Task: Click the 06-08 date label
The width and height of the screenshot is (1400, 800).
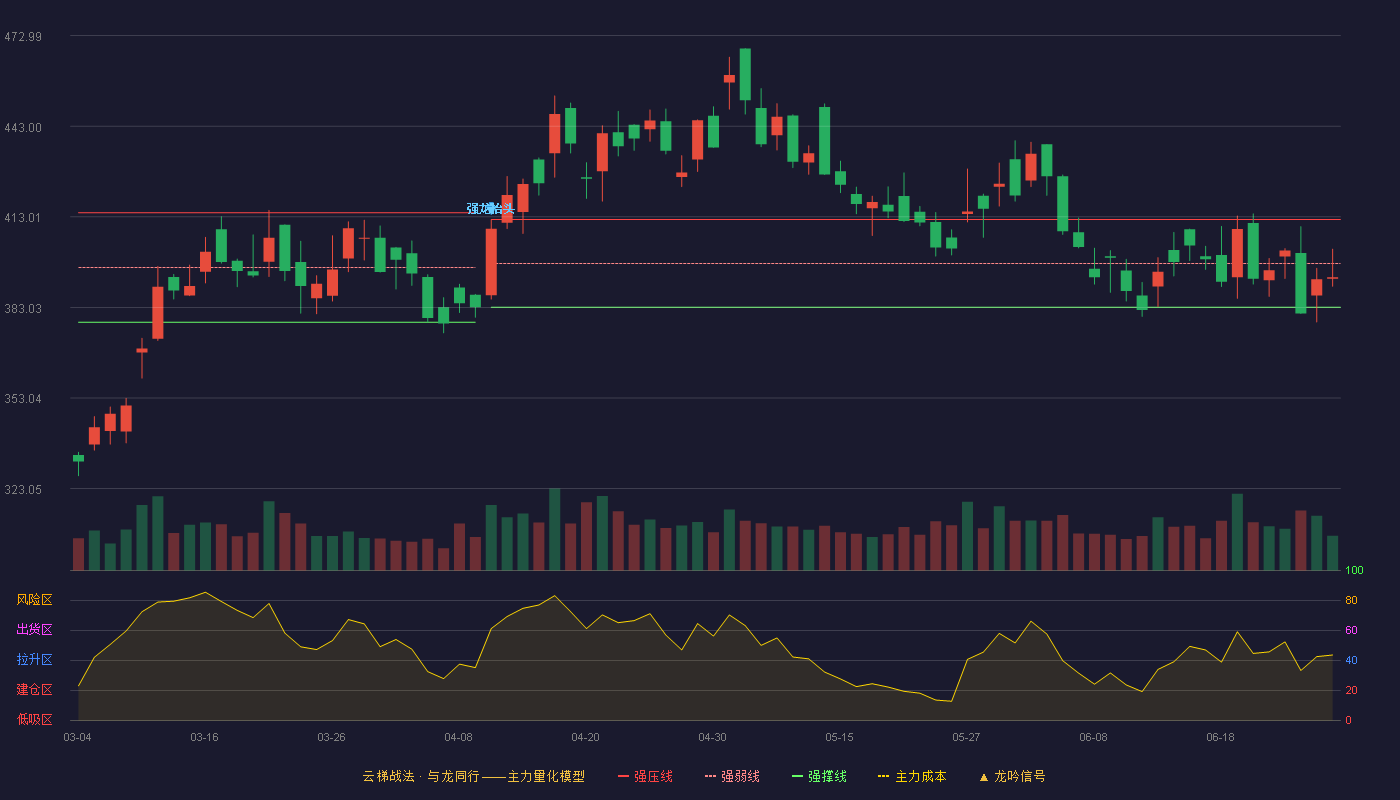Action: (x=1093, y=737)
